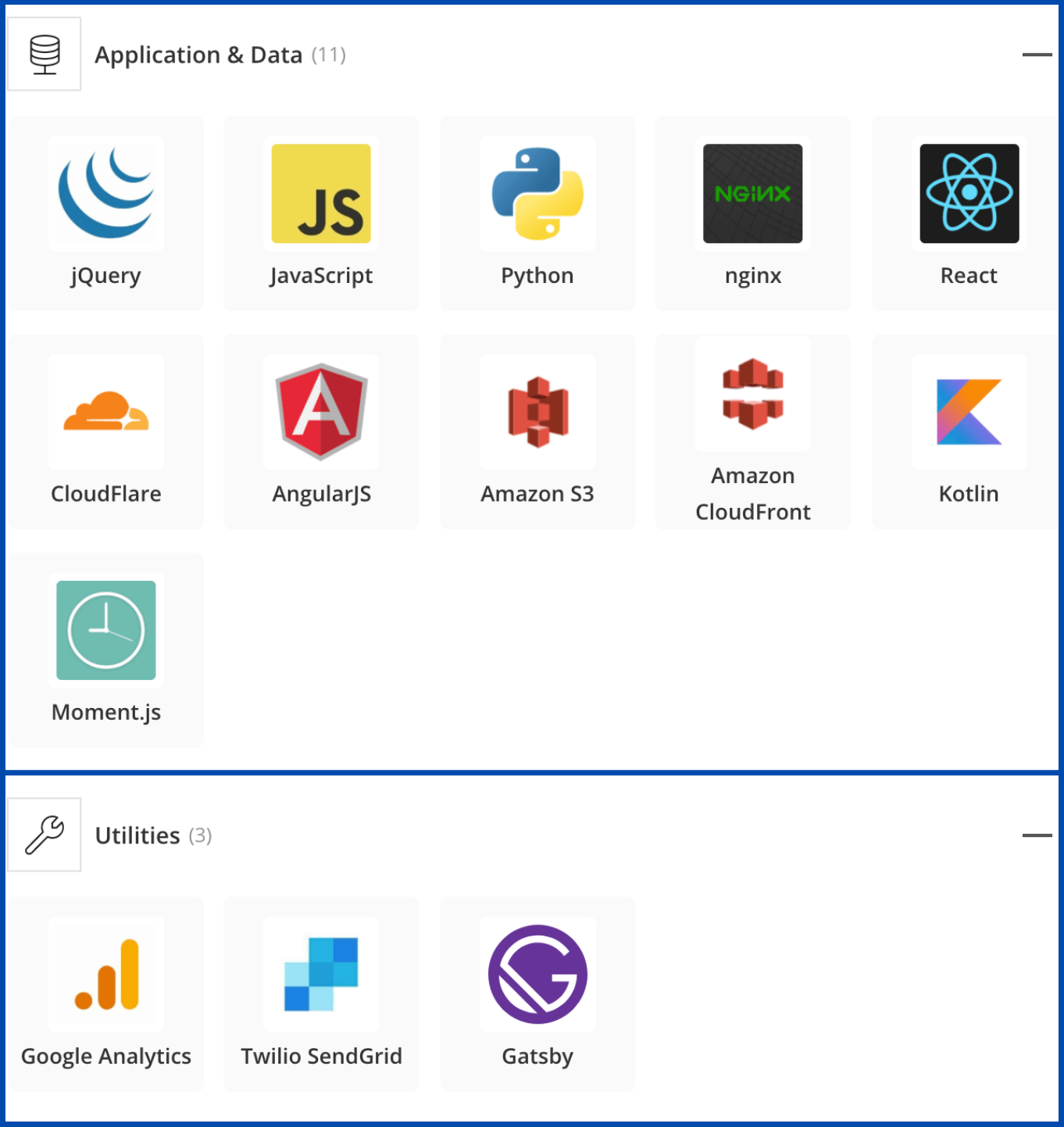Viewport: 1064px width, 1127px height.
Task: Open the AngularJS shield icon
Action: click(x=321, y=412)
